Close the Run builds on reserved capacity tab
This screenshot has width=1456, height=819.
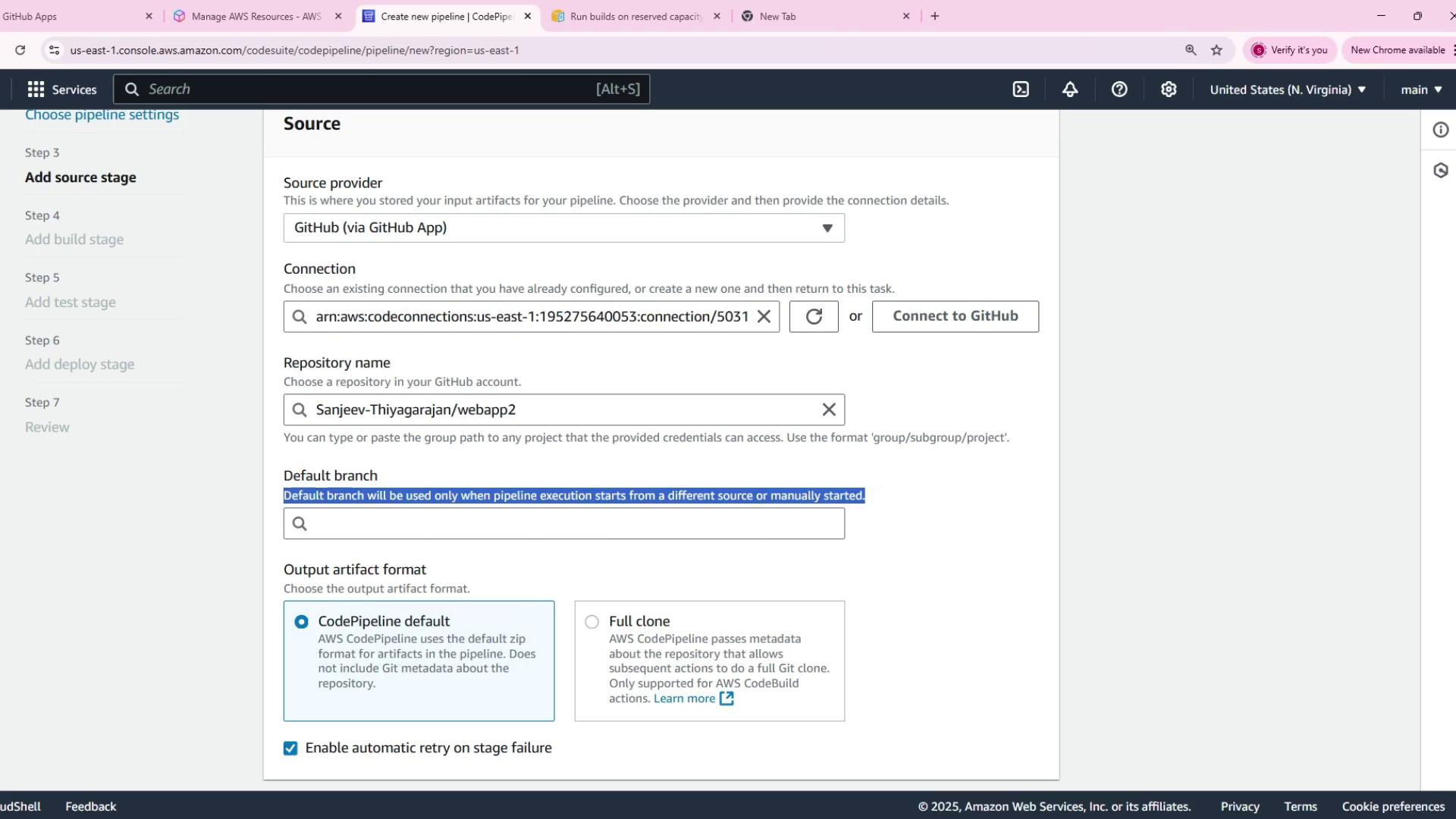pyautogui.click(x=717, y=16)
